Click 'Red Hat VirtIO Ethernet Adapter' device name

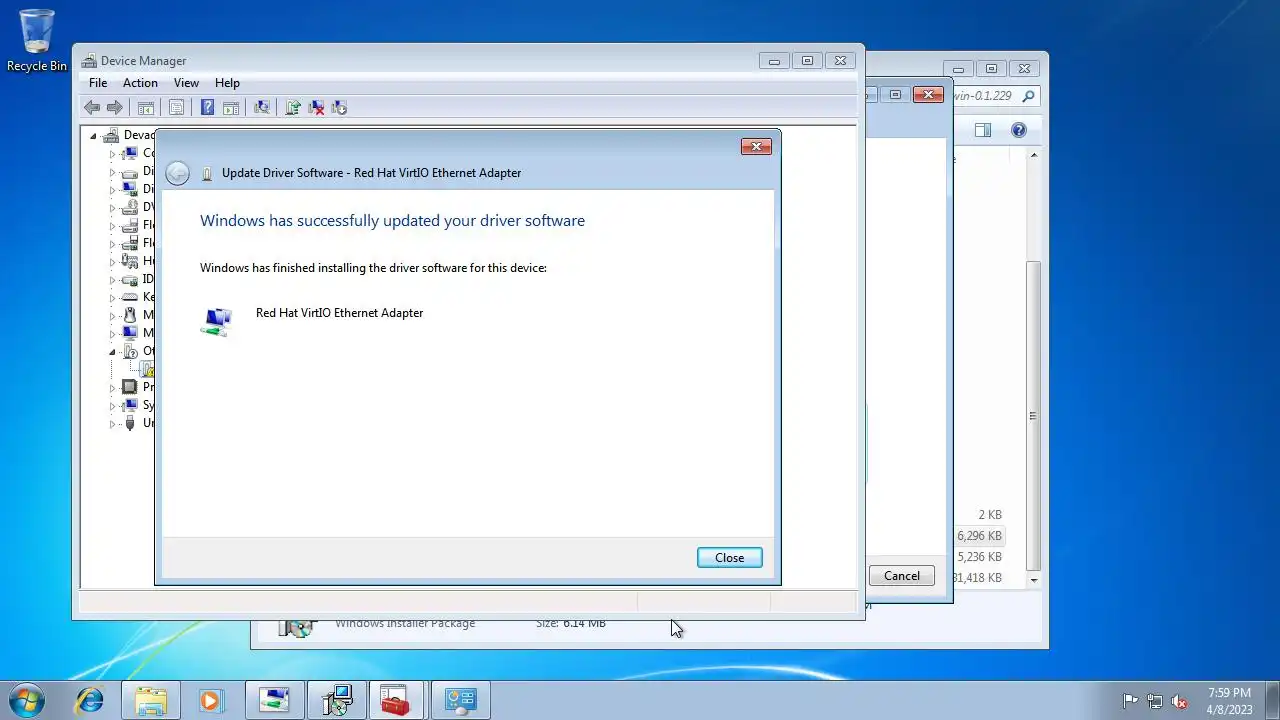coord(339,313)
